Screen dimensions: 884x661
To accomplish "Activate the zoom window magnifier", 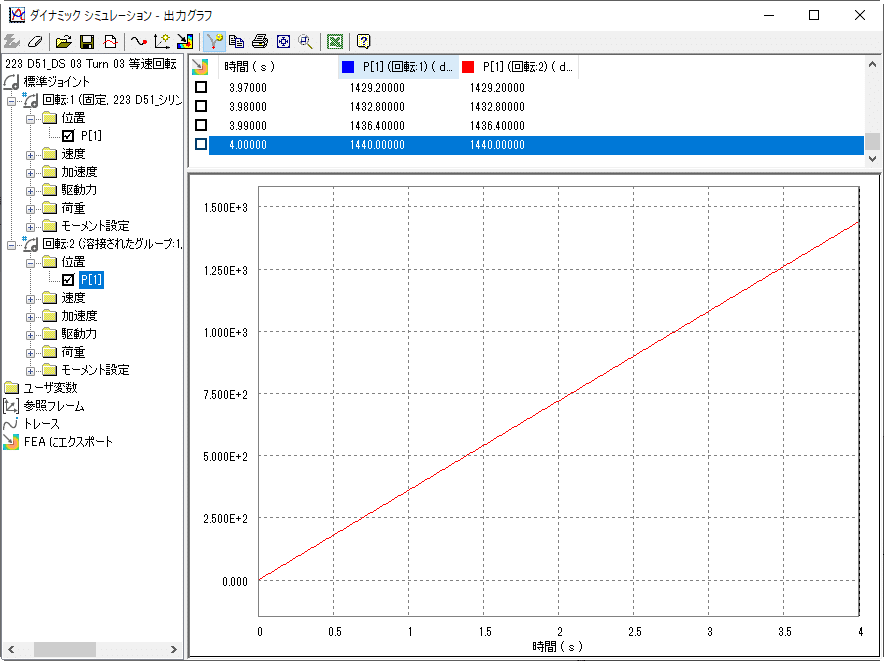I will pos(306,42).
